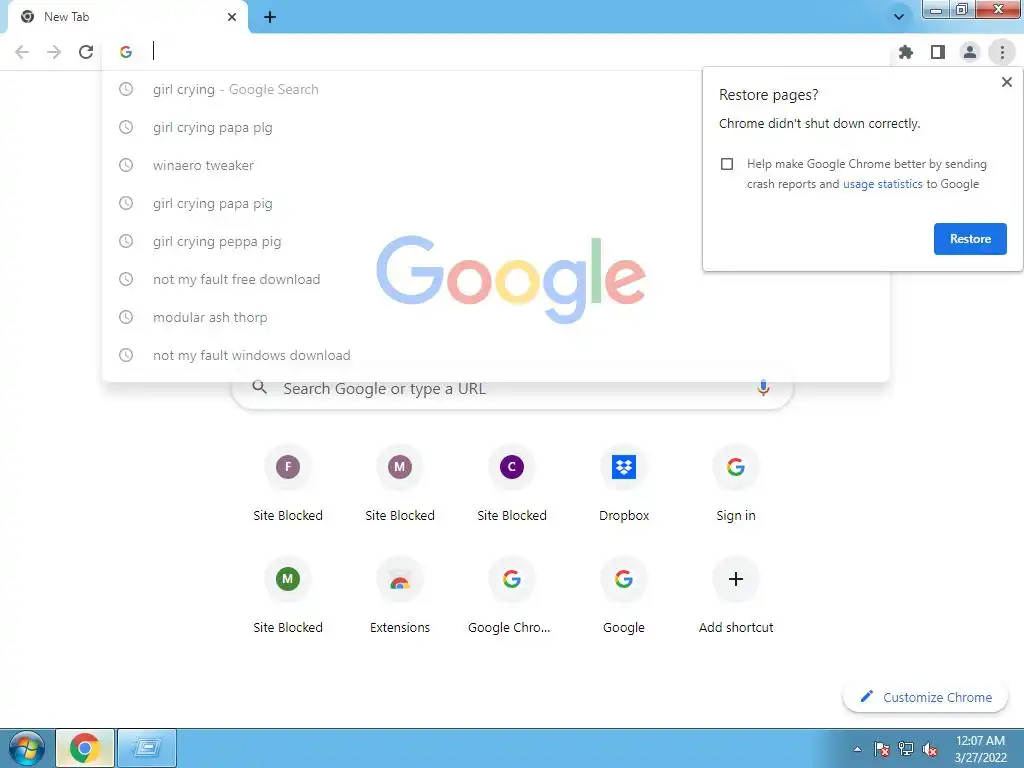The width and height of the screenshot is (1024, 768).
Task: Expand the tab search chevron
Action: point(899,16)
